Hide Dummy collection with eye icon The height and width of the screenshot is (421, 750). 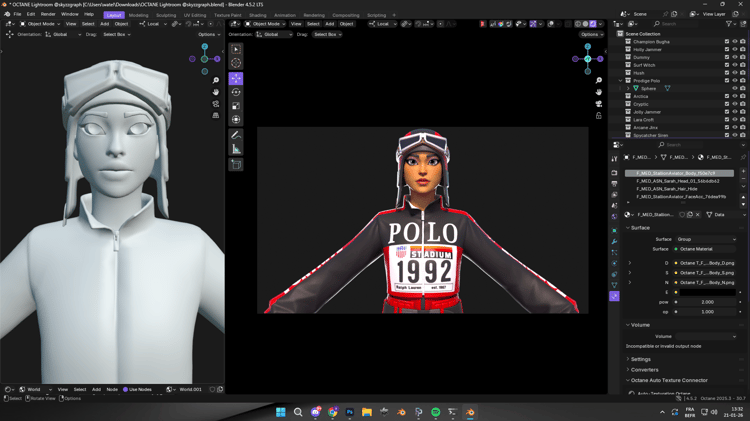tap(735, 57)
